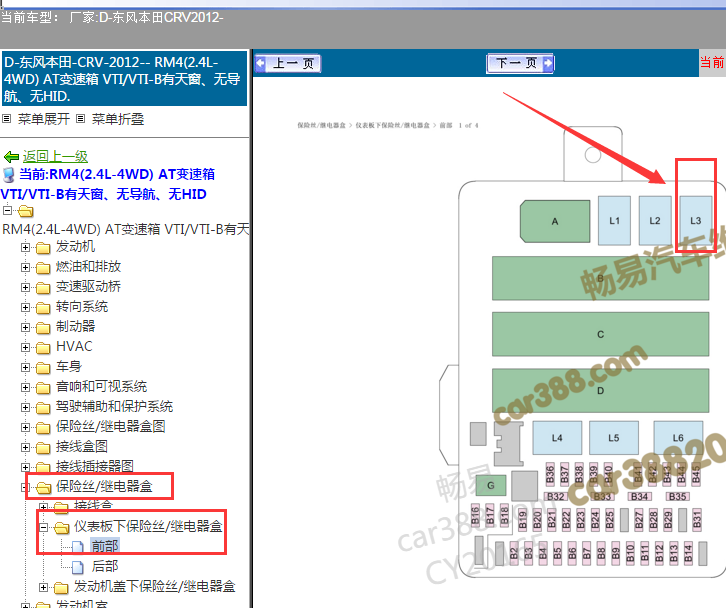Click the 返回上一级 link
The width and height of the screenshot is (726, 608).
tap(55, 157)
